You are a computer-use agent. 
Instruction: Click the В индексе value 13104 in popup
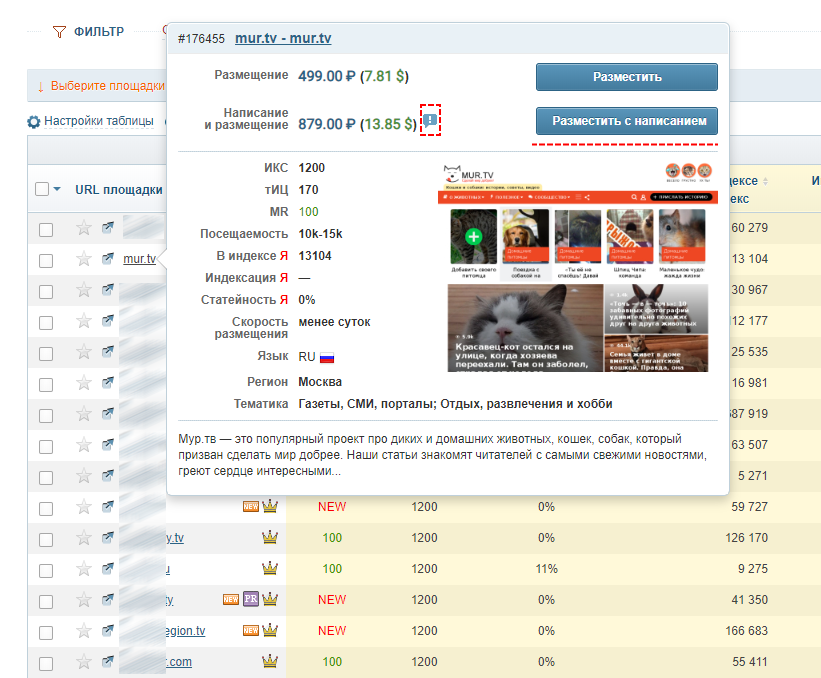[315, 256]
